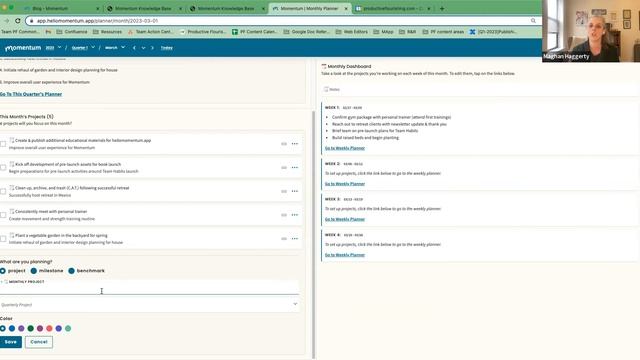Screen dimensions: 640x360
Task: Open the Confluence bookmark
Action: [72, 31]
